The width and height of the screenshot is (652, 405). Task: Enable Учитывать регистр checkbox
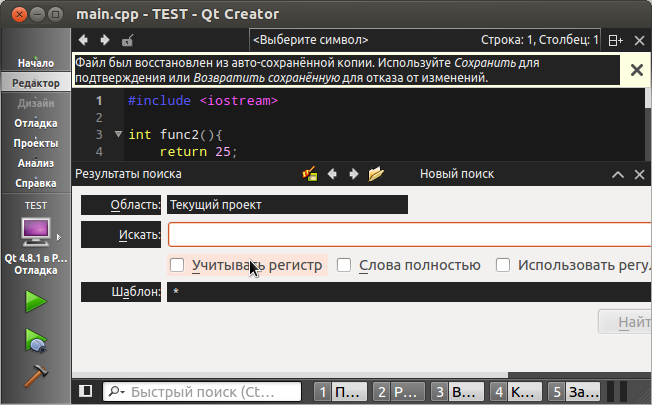[177, 265]
